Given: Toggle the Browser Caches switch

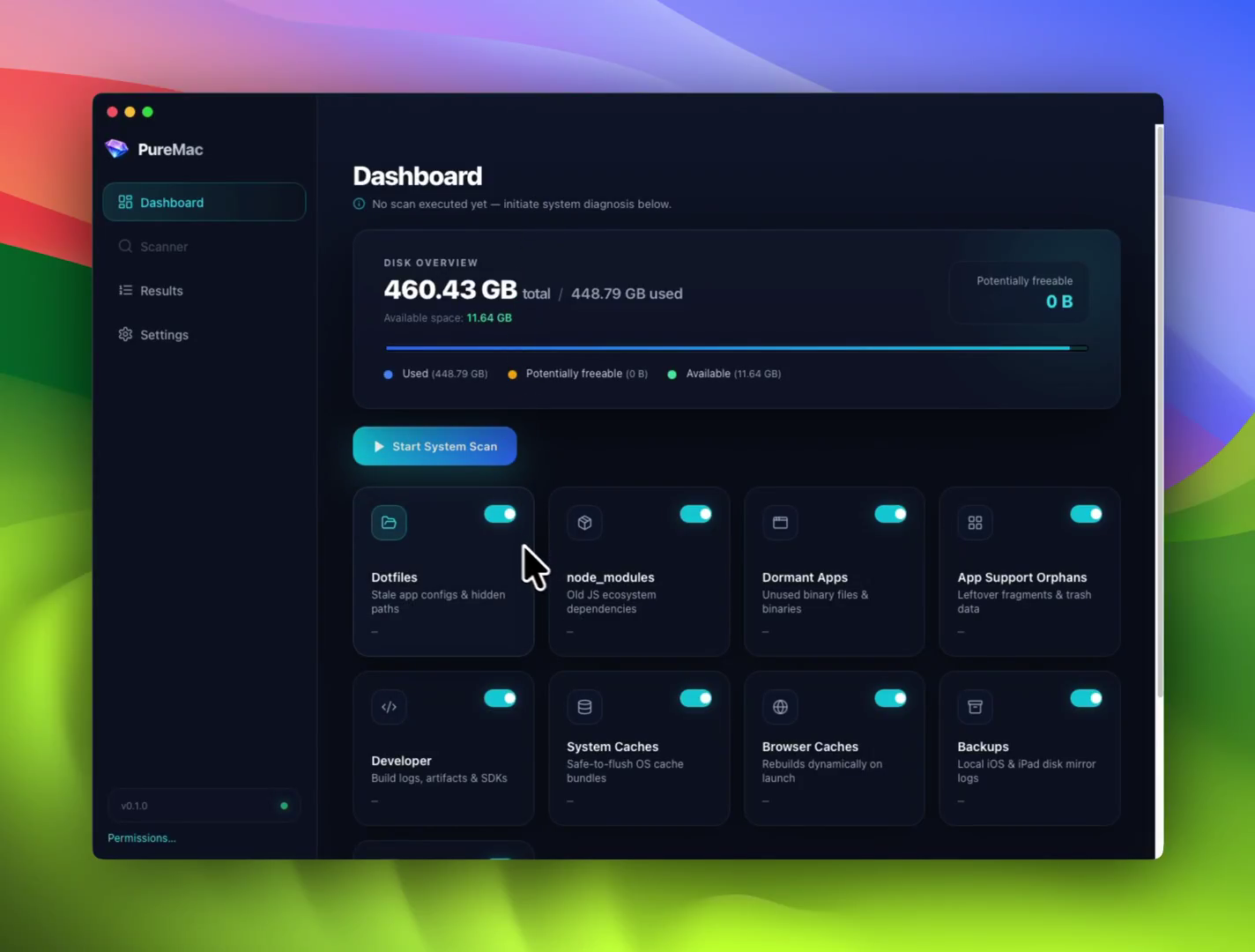Looking at the screenshot, I should pos(890,698).
